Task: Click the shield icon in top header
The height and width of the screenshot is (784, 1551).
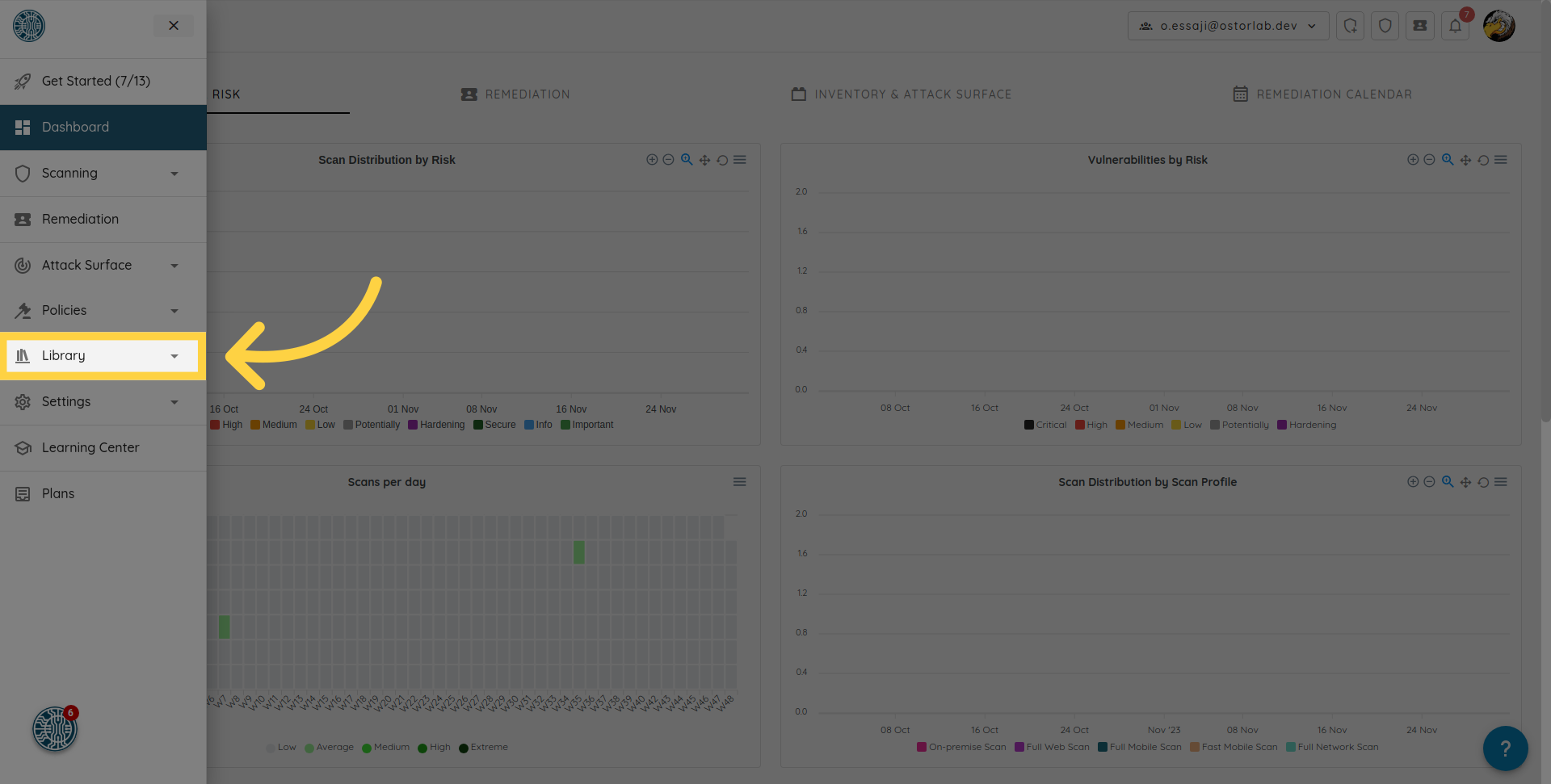Action: point(1385,26)
